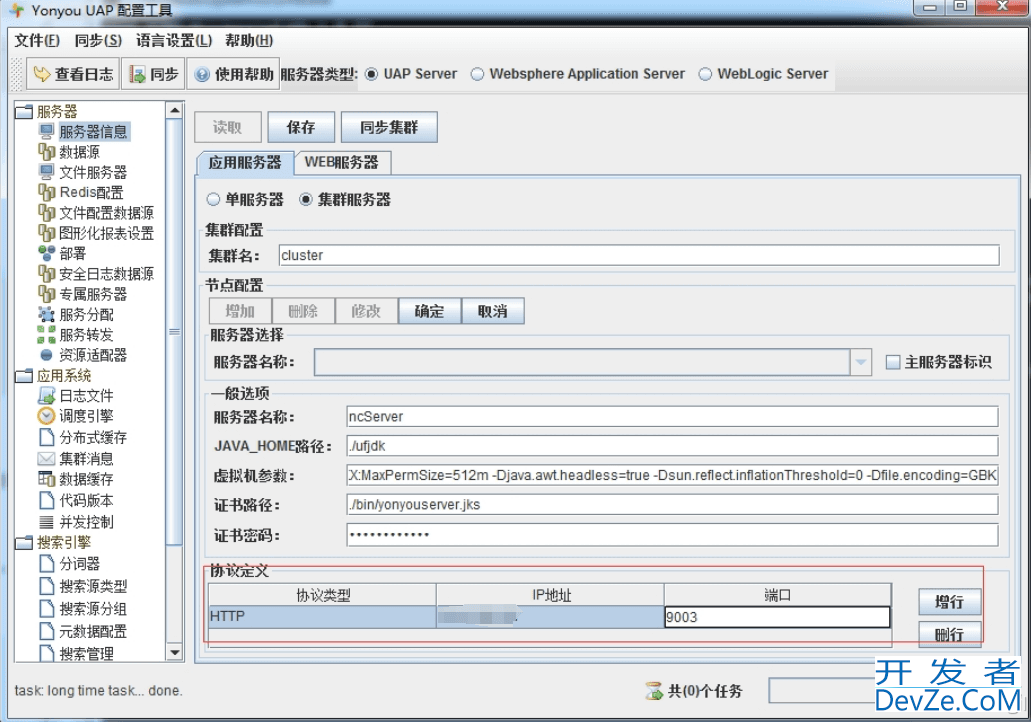Click the 分布式缓存 page icon
The image size is (1031, 722).
[47, 437]
